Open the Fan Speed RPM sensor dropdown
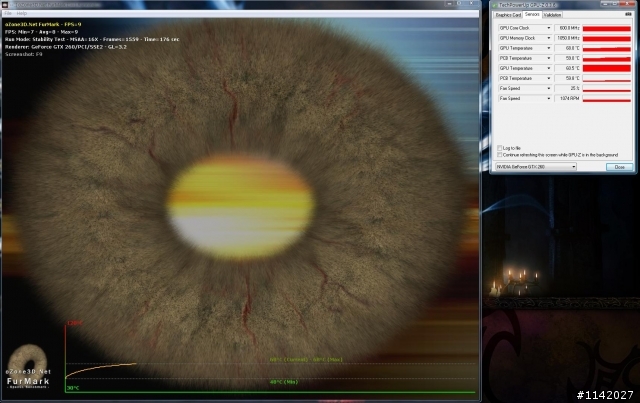 click(x=549, y=98)
